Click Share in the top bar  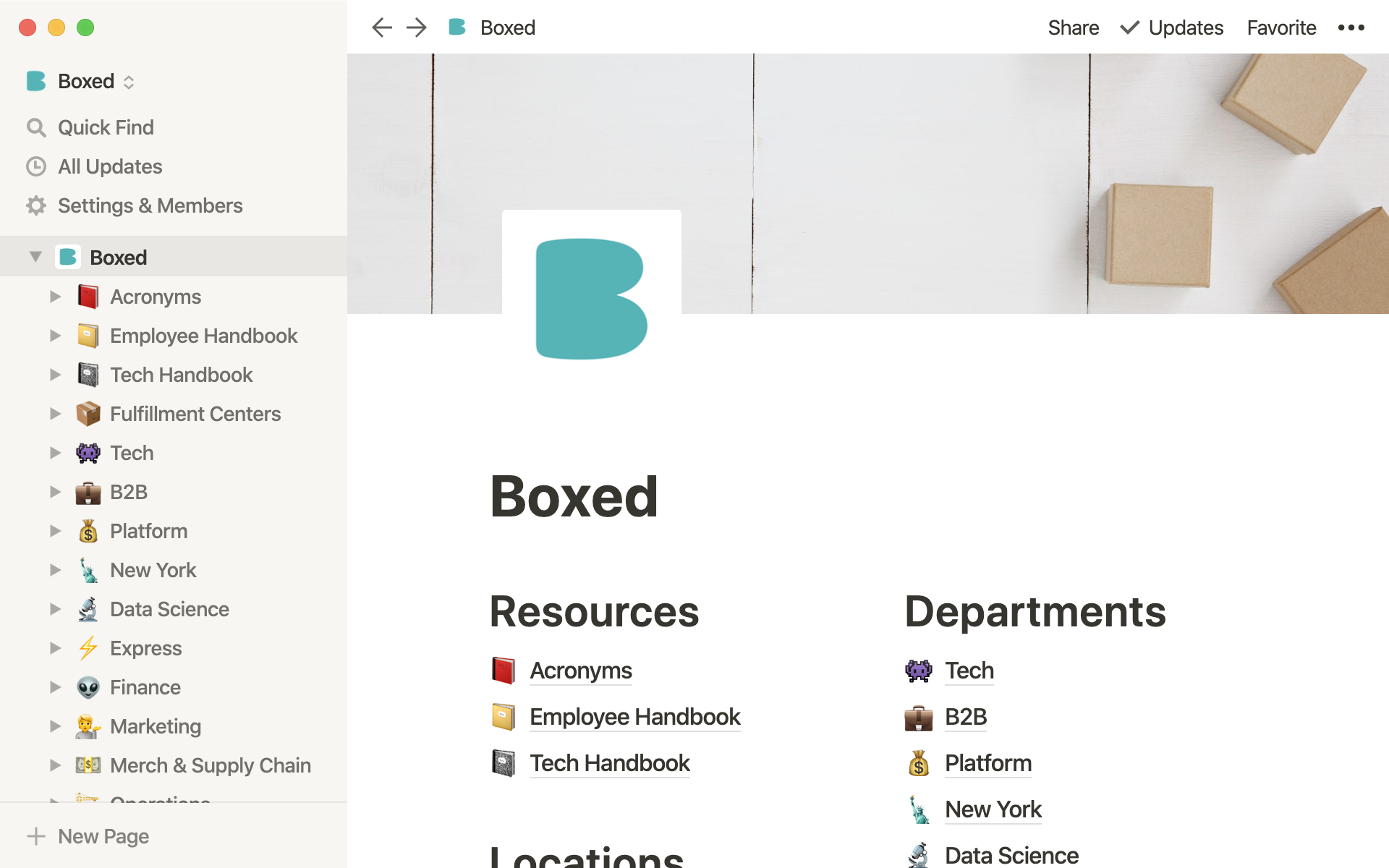[x=1073, y=27]
